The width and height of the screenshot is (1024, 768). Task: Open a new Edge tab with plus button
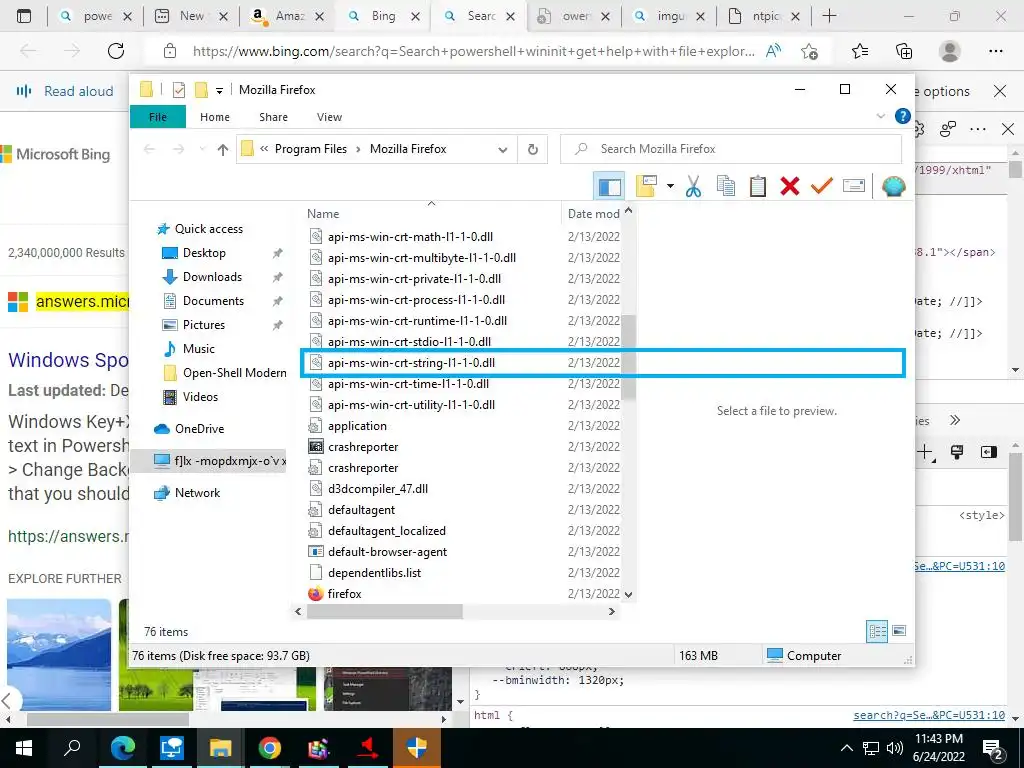829,16
